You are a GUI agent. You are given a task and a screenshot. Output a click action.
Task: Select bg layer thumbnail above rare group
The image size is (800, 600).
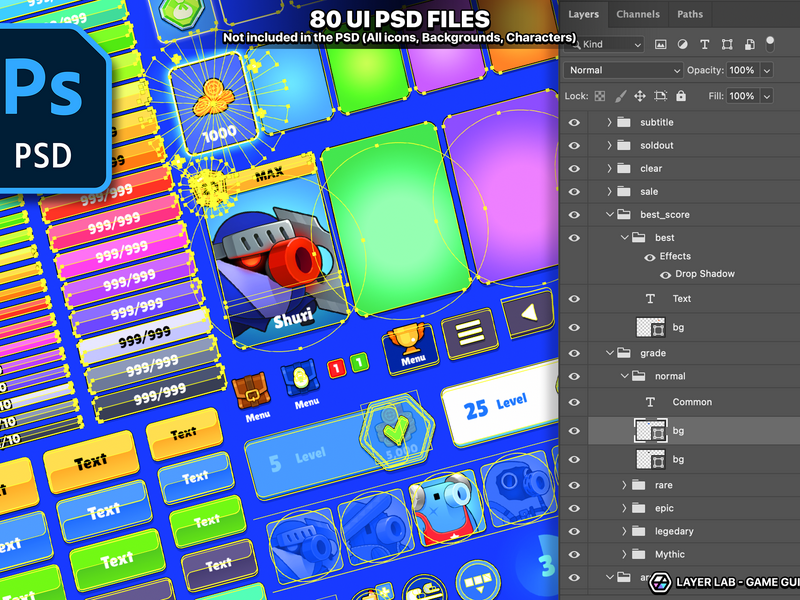click(651, 459)
